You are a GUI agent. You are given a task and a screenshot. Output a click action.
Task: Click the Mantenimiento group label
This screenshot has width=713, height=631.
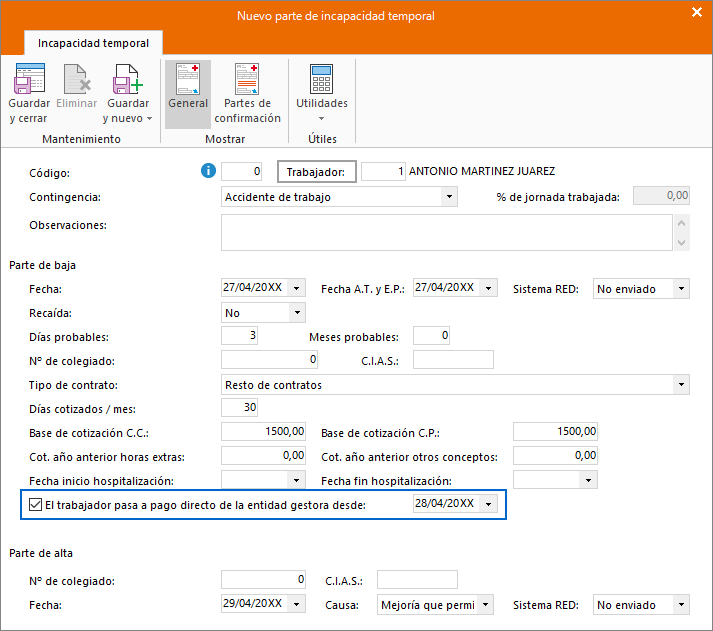click(x=81, y=139)
